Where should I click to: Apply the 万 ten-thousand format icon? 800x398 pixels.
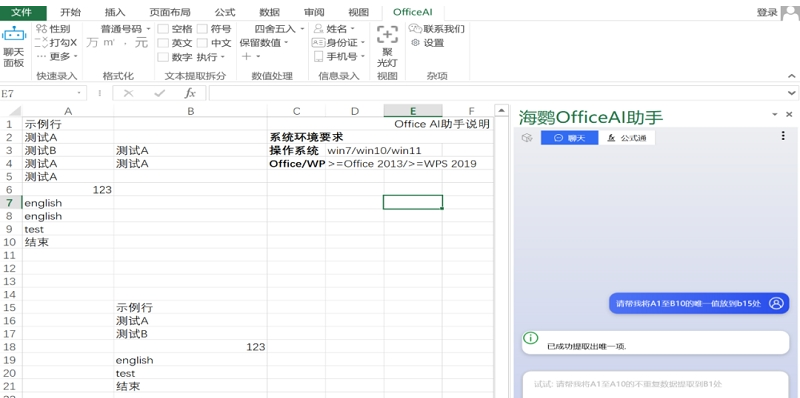coord(92,43)
